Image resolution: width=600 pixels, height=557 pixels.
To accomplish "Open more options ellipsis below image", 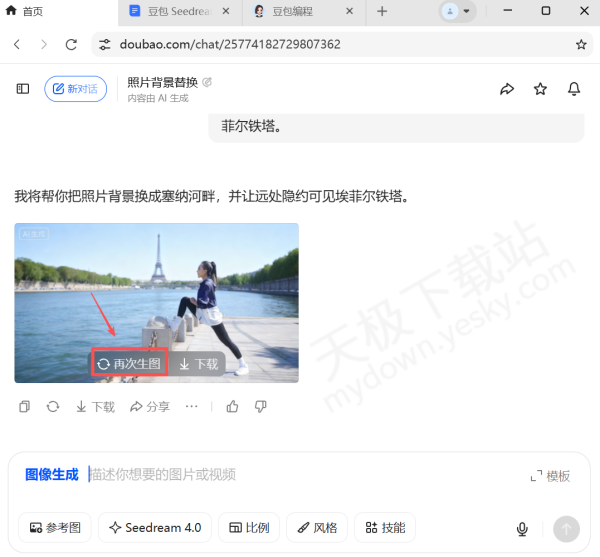I will point(192,407).
